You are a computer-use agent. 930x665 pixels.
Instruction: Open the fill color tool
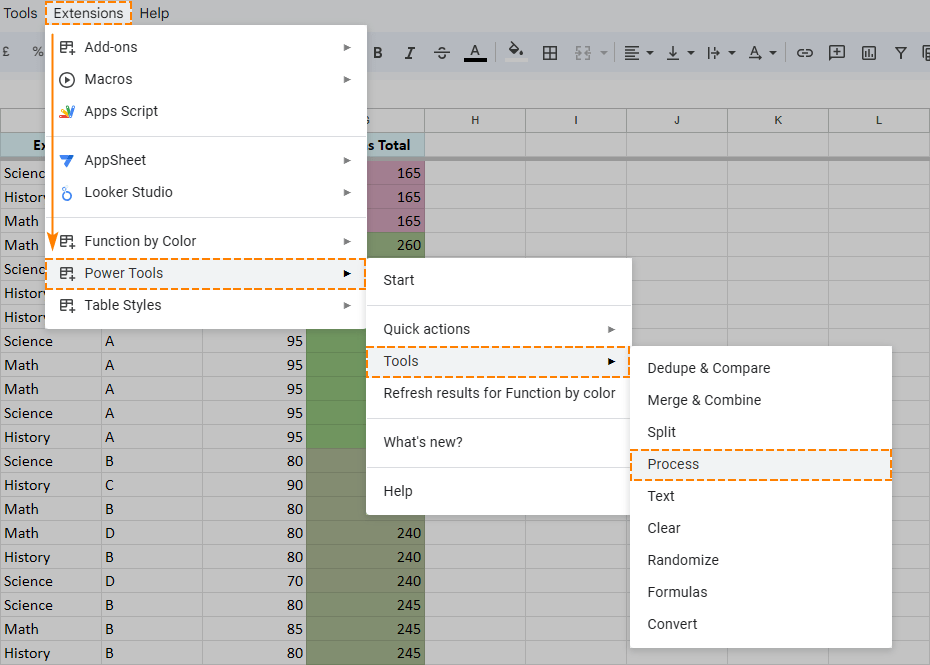[x=516, y=52]
